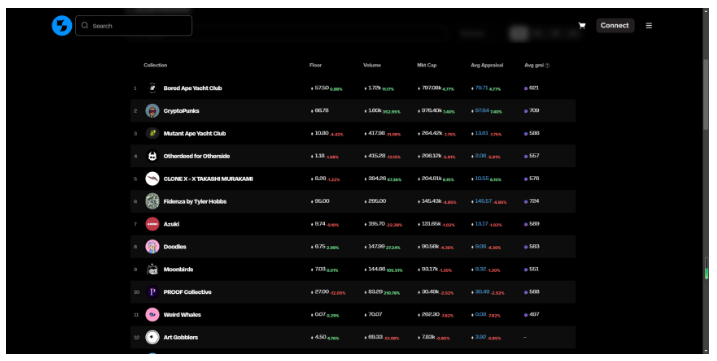Click the blue site logo
Image resolution: width=717 pixels, height=361 pixels.
61,26
